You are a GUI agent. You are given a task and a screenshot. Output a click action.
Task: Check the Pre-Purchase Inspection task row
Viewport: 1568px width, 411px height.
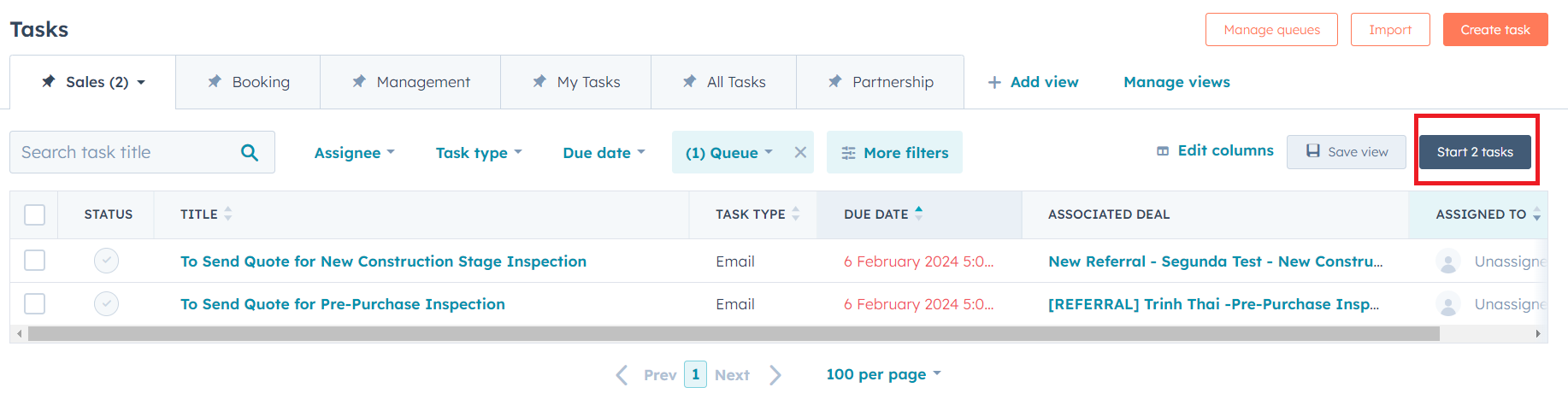[x=35, y=304]
